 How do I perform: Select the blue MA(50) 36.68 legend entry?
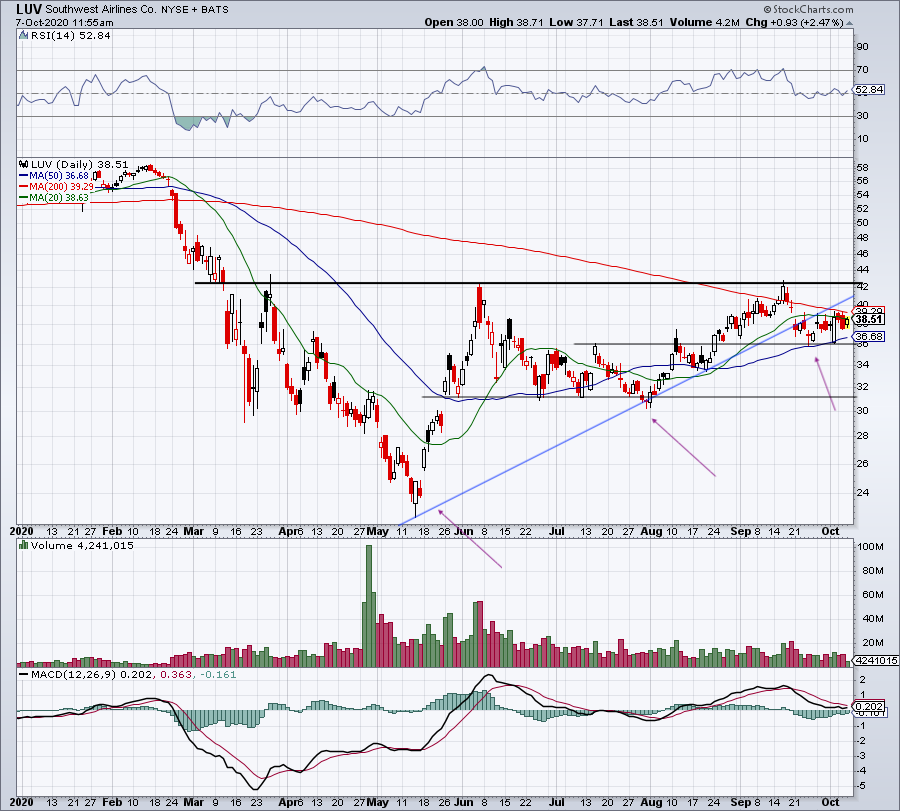point(54,176)
